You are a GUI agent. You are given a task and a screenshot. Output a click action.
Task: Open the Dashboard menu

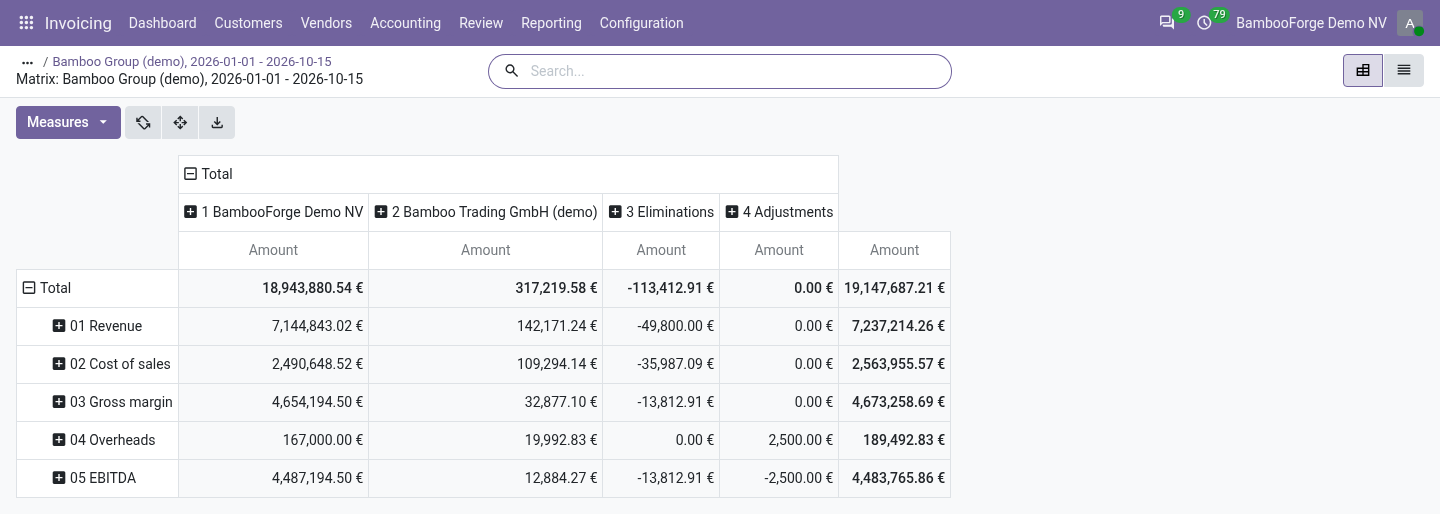pos(162,22)
